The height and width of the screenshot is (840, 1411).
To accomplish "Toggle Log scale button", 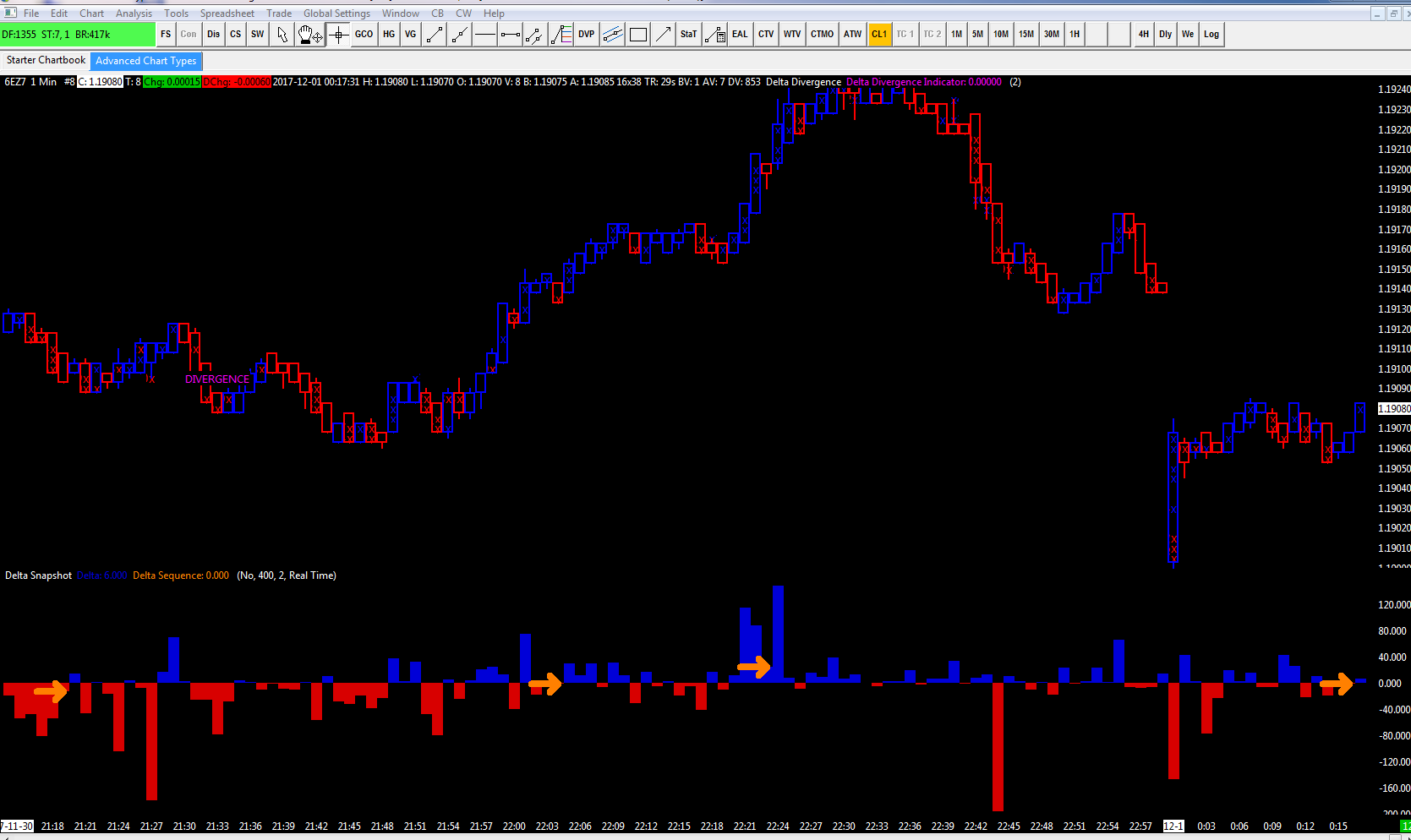I will (1211, 35).
